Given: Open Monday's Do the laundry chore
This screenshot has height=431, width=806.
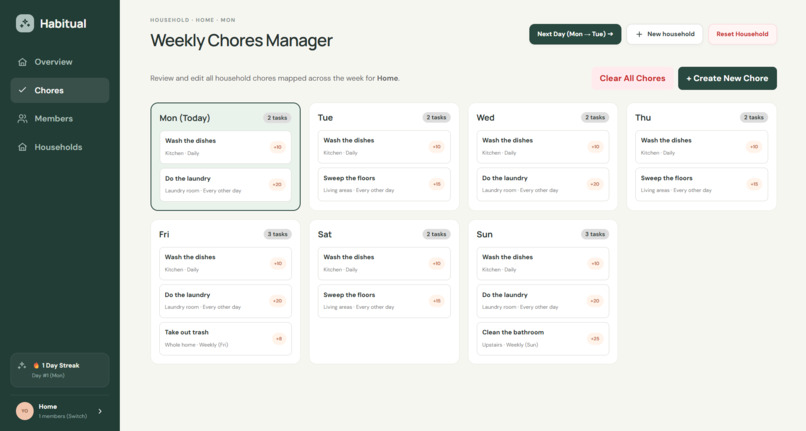Looking at the screenshot, I should pyautogui.click(x=225, y=185).
